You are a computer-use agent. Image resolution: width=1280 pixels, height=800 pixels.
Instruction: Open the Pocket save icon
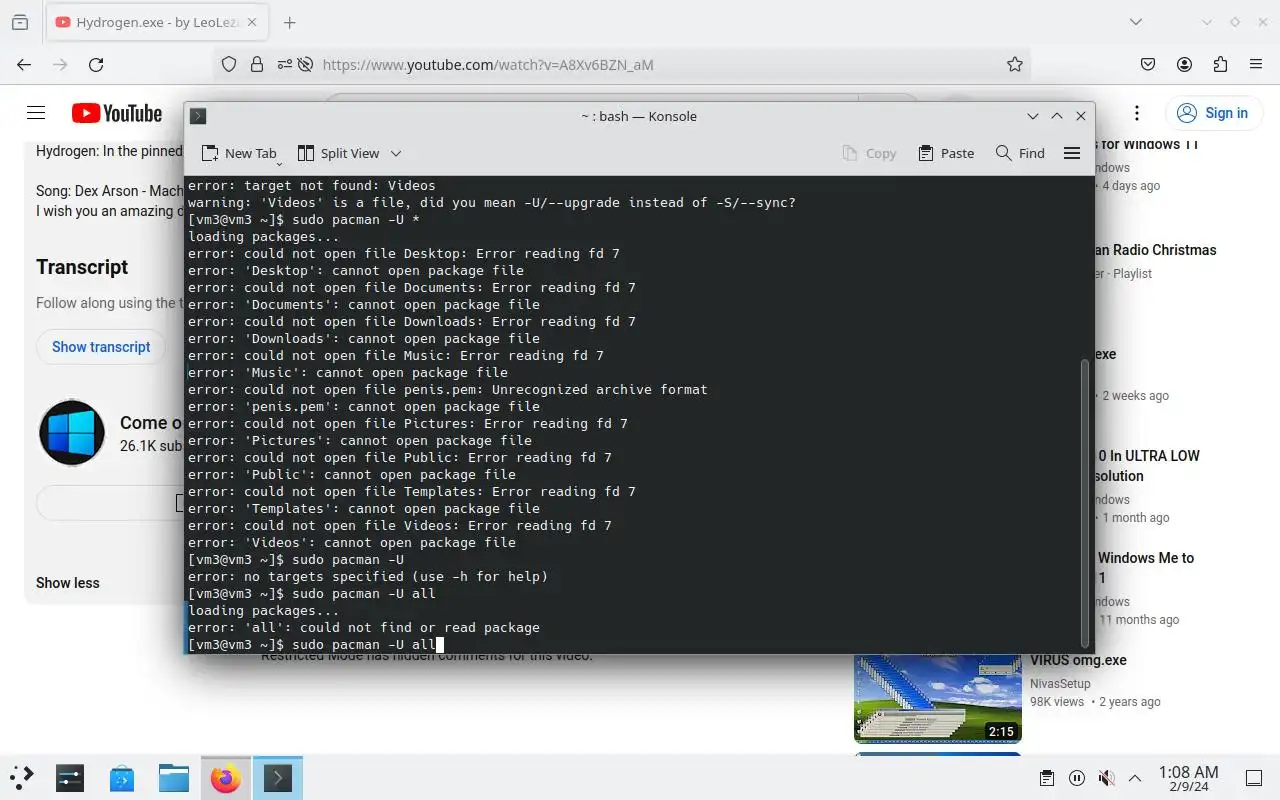(1148, 64)
